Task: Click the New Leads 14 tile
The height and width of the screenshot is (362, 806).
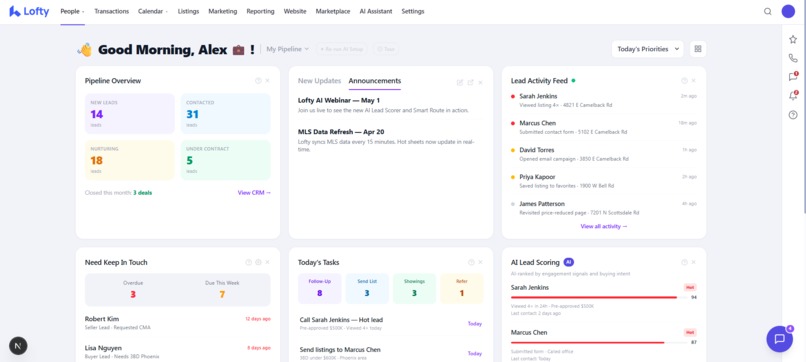Action: pyautogui.click(x=130, y=114)
